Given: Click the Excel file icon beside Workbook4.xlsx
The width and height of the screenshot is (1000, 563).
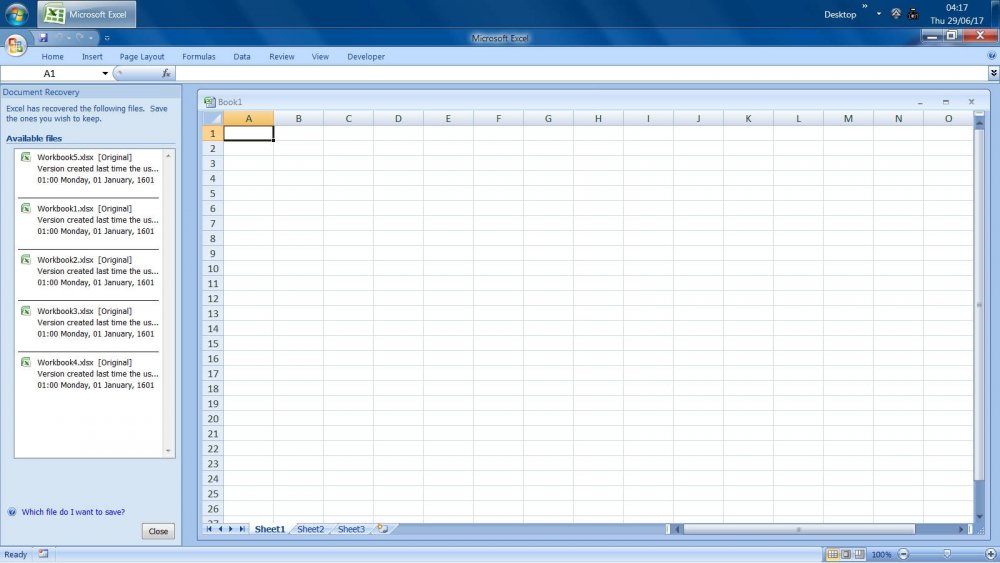Looking at the screenshot, I should tap(26, 362).
